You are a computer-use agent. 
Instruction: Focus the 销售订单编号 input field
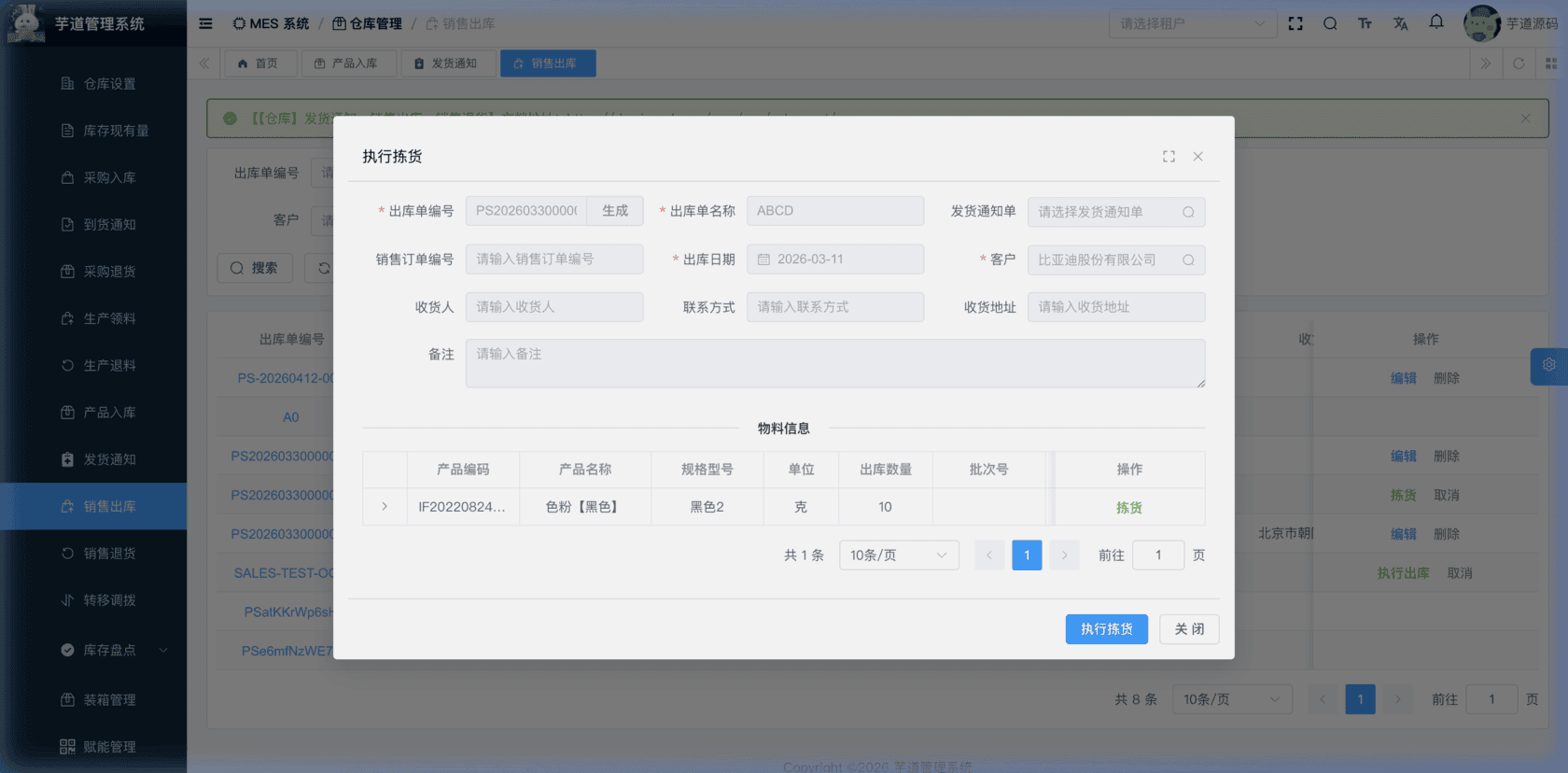[554, 260]
